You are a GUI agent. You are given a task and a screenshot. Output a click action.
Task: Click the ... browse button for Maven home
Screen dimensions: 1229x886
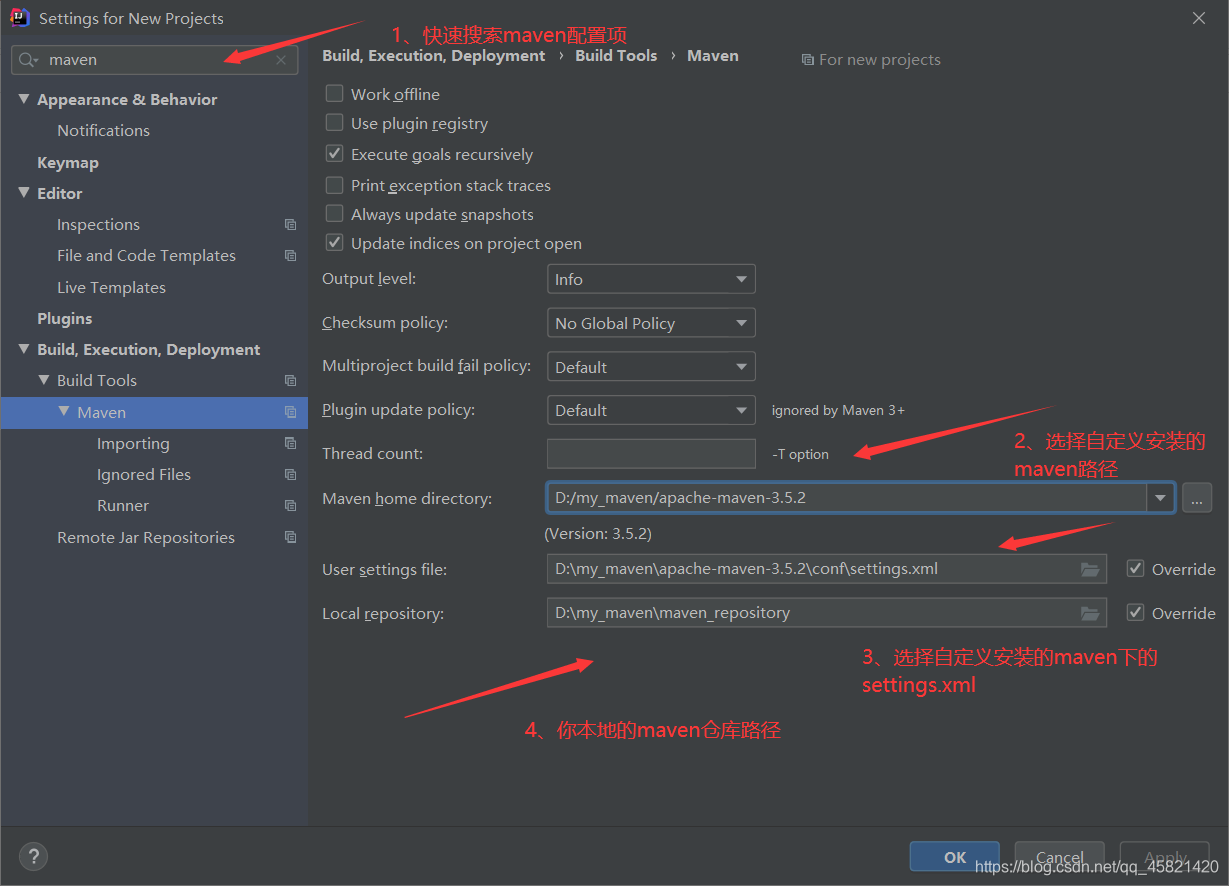tap(1197, 497)
